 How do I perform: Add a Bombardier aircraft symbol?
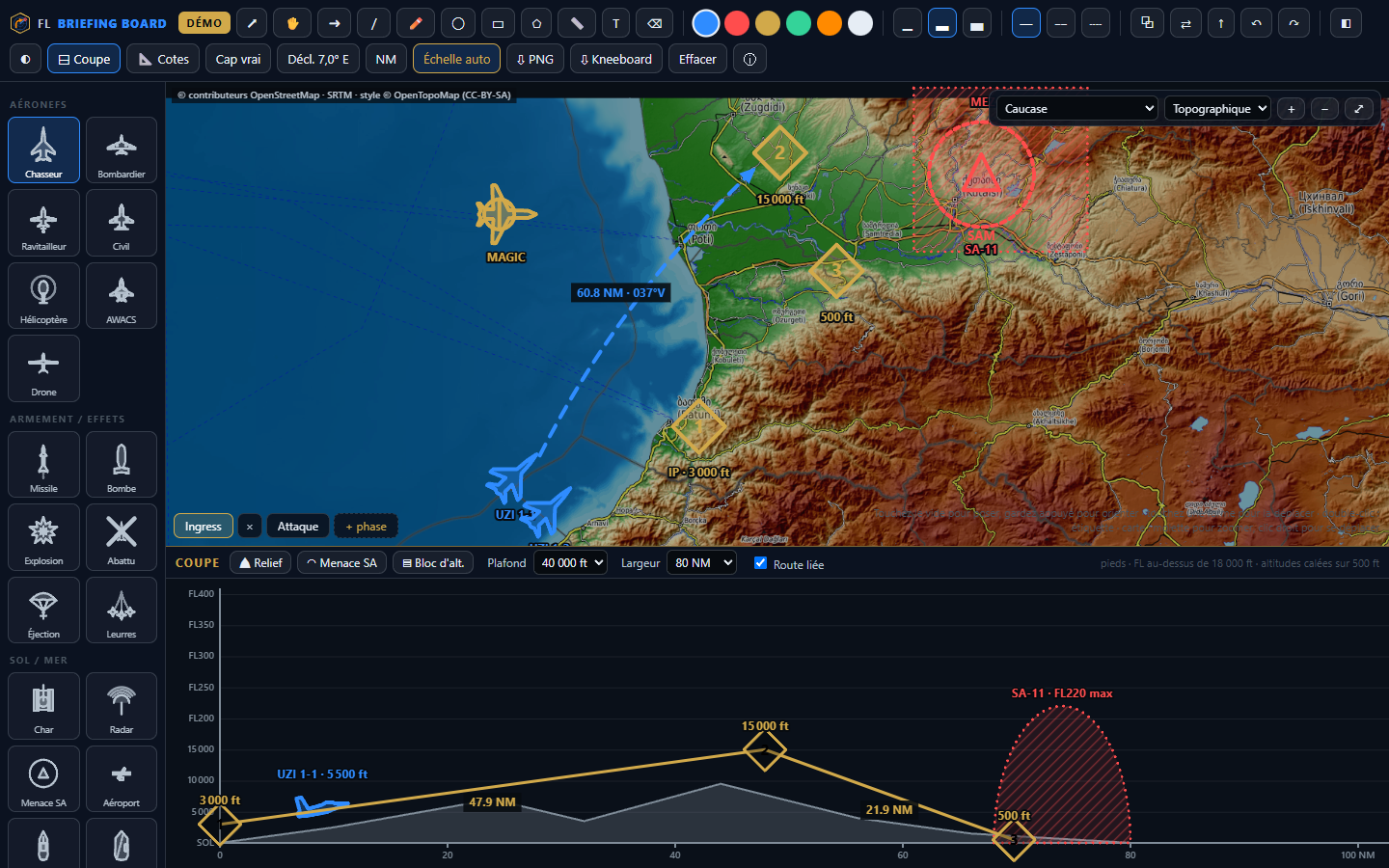tap(122, 149)
